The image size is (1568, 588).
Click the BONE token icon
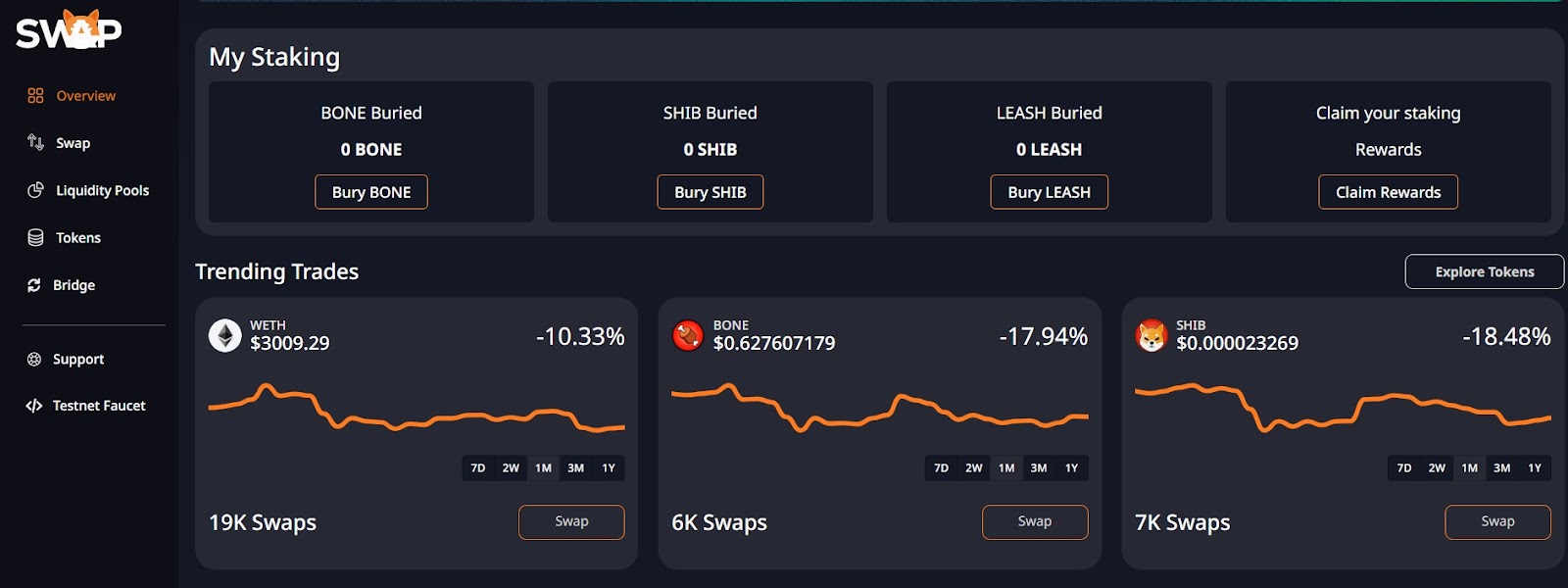(688, 335)
